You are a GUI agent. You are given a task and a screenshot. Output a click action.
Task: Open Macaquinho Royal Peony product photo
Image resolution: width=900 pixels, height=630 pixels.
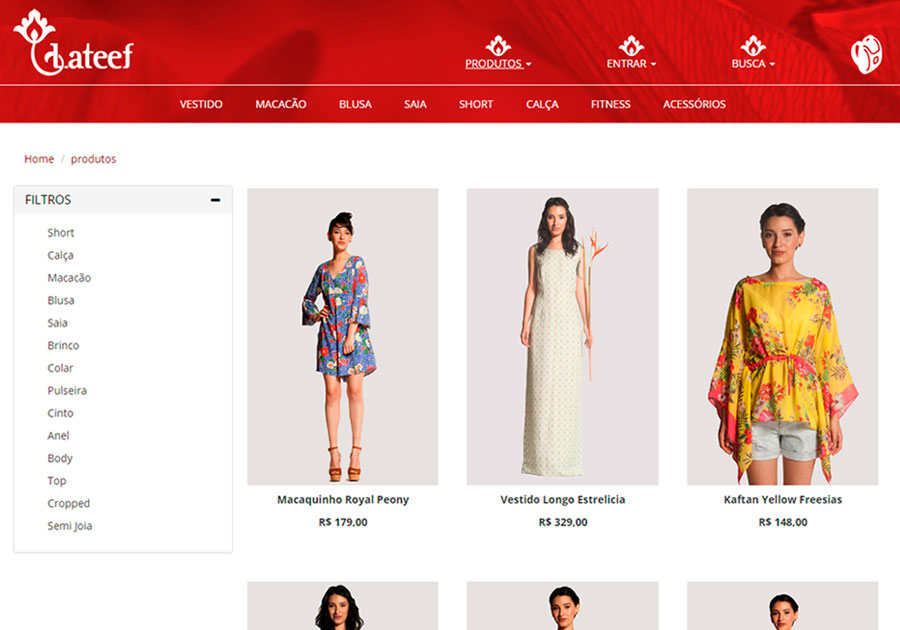(343, 337)
